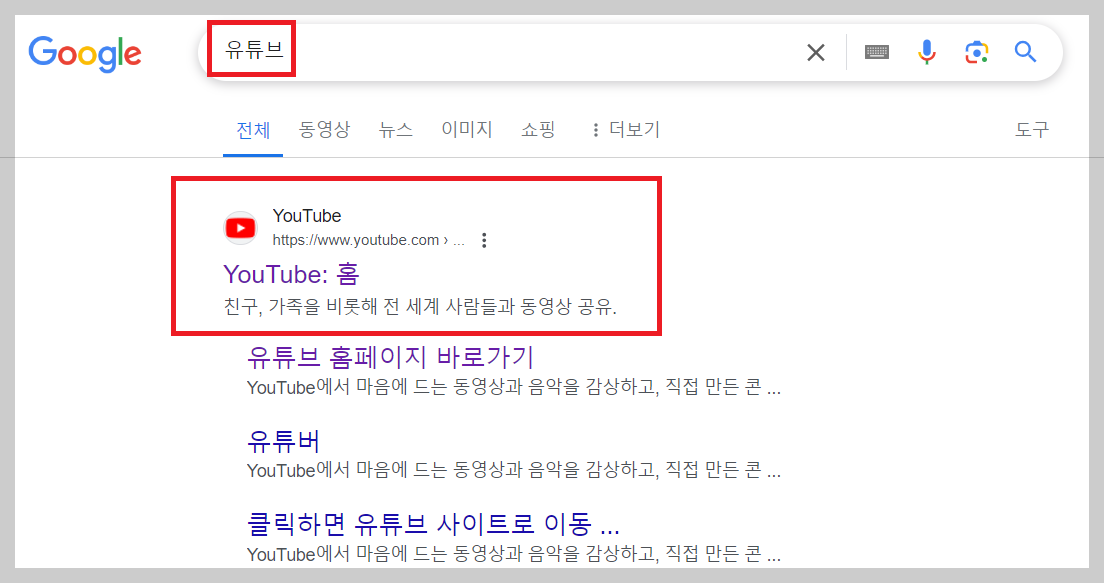
Task: Switch to the 동영상 tab
Action: 324,130
